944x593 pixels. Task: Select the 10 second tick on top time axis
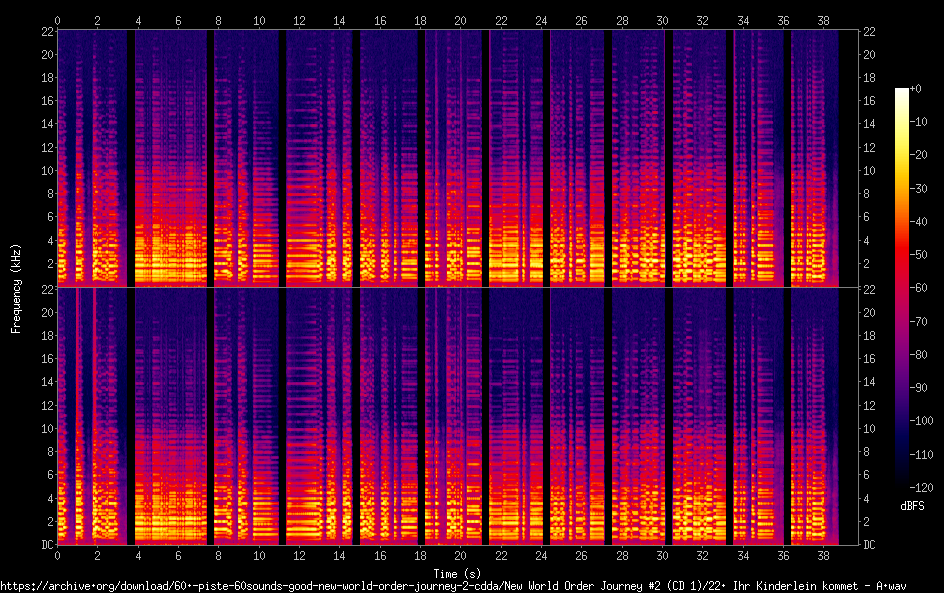pyautogui.click(x=259, y=20)
